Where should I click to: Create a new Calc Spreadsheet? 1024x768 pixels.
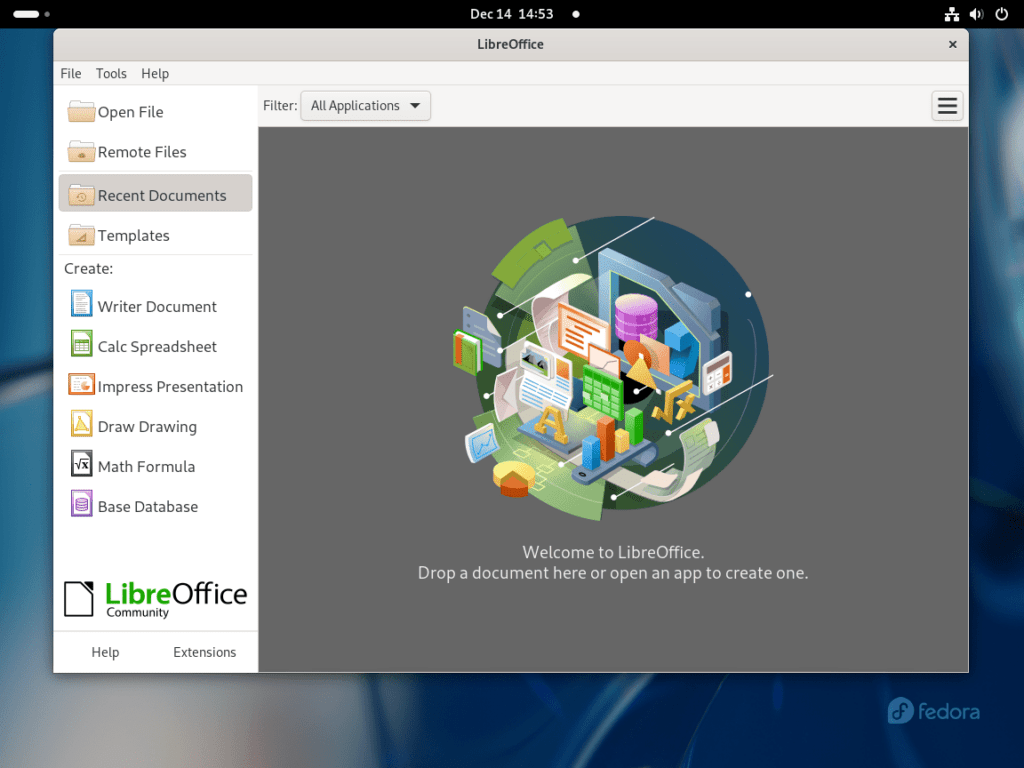pos(157,345)
